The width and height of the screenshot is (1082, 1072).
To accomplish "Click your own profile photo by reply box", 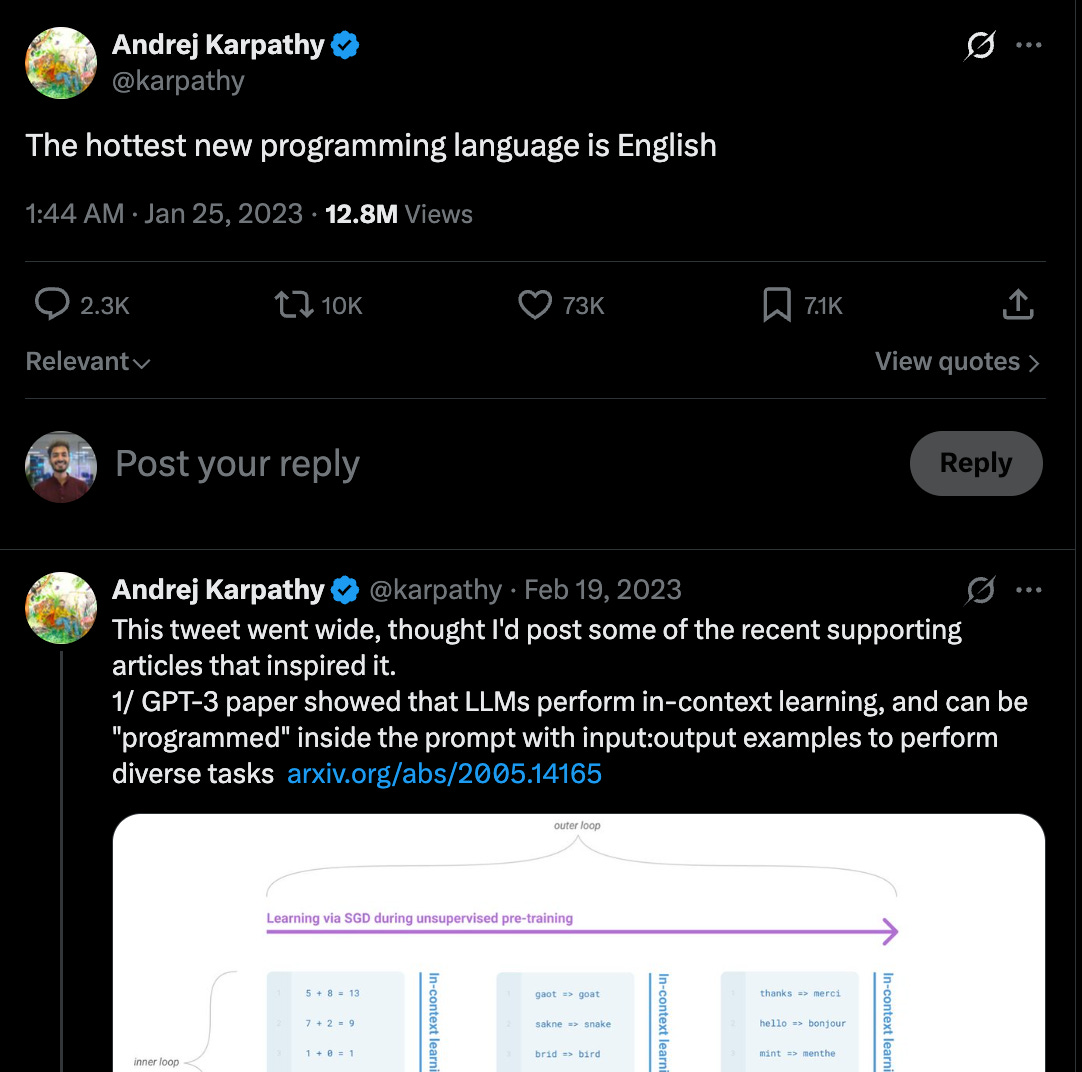I will 61,466.
